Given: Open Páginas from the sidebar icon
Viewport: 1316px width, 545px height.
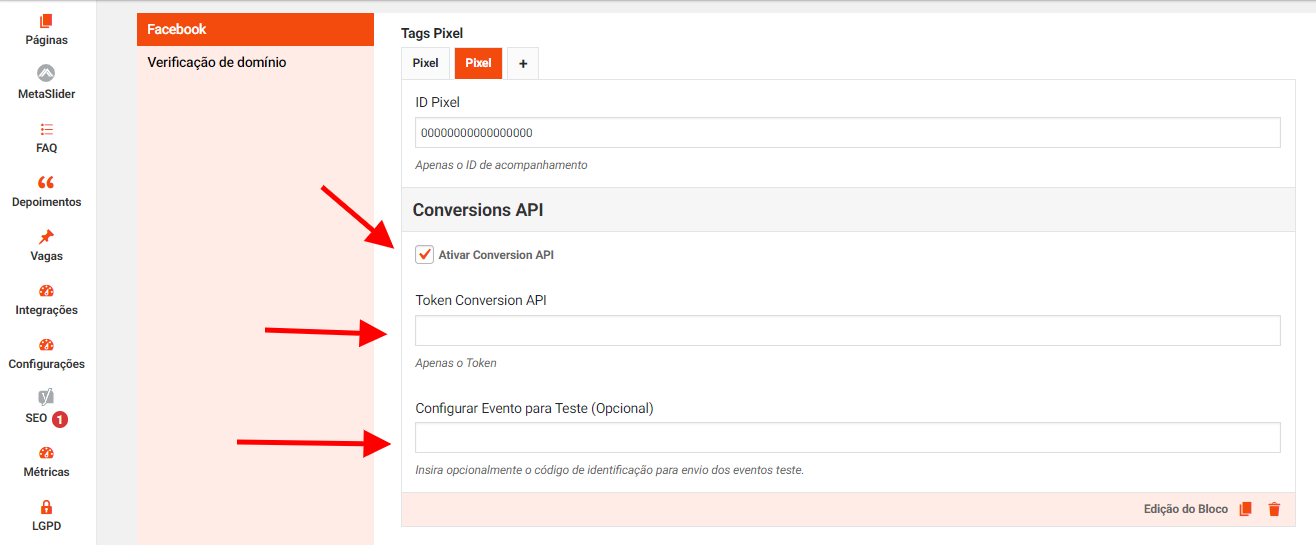Looking at the screenshot, I should click(x=46, y=21).
